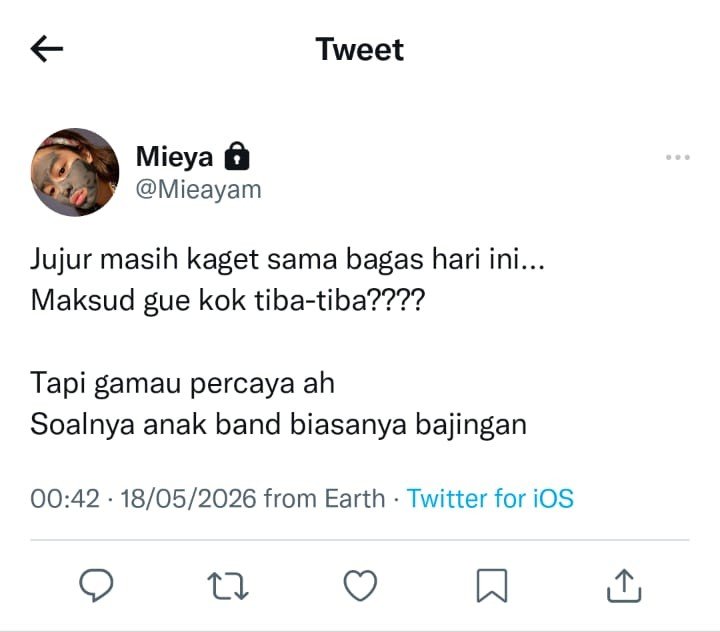The width and height of the screenshot is (720, 632).
Task: Open the three-dot more options menu
Action: pyautogui.click(x=678, y=157)
